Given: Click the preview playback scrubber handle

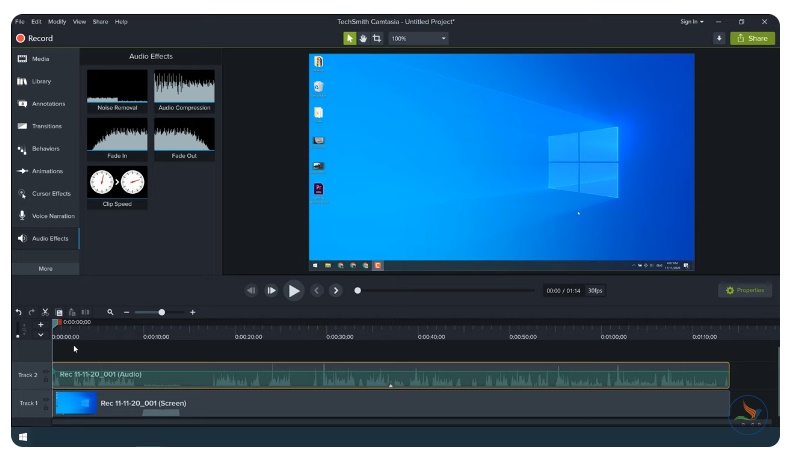Looking at the screenshot, I should click(x=357, y=290).
